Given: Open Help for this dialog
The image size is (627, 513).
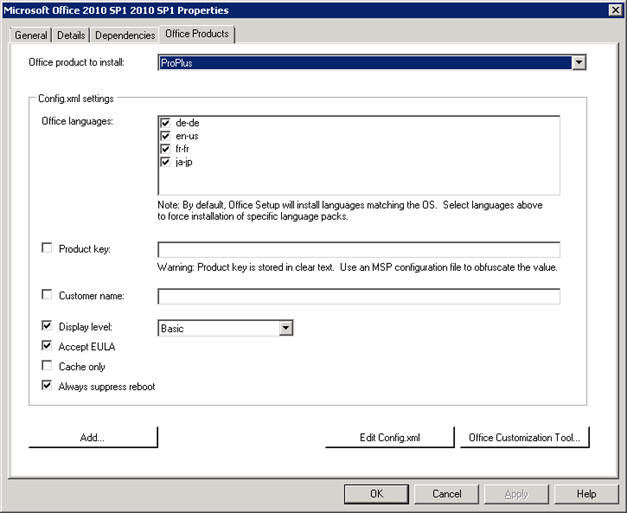Looking at the screenshot, I should [x=586, y=494].
